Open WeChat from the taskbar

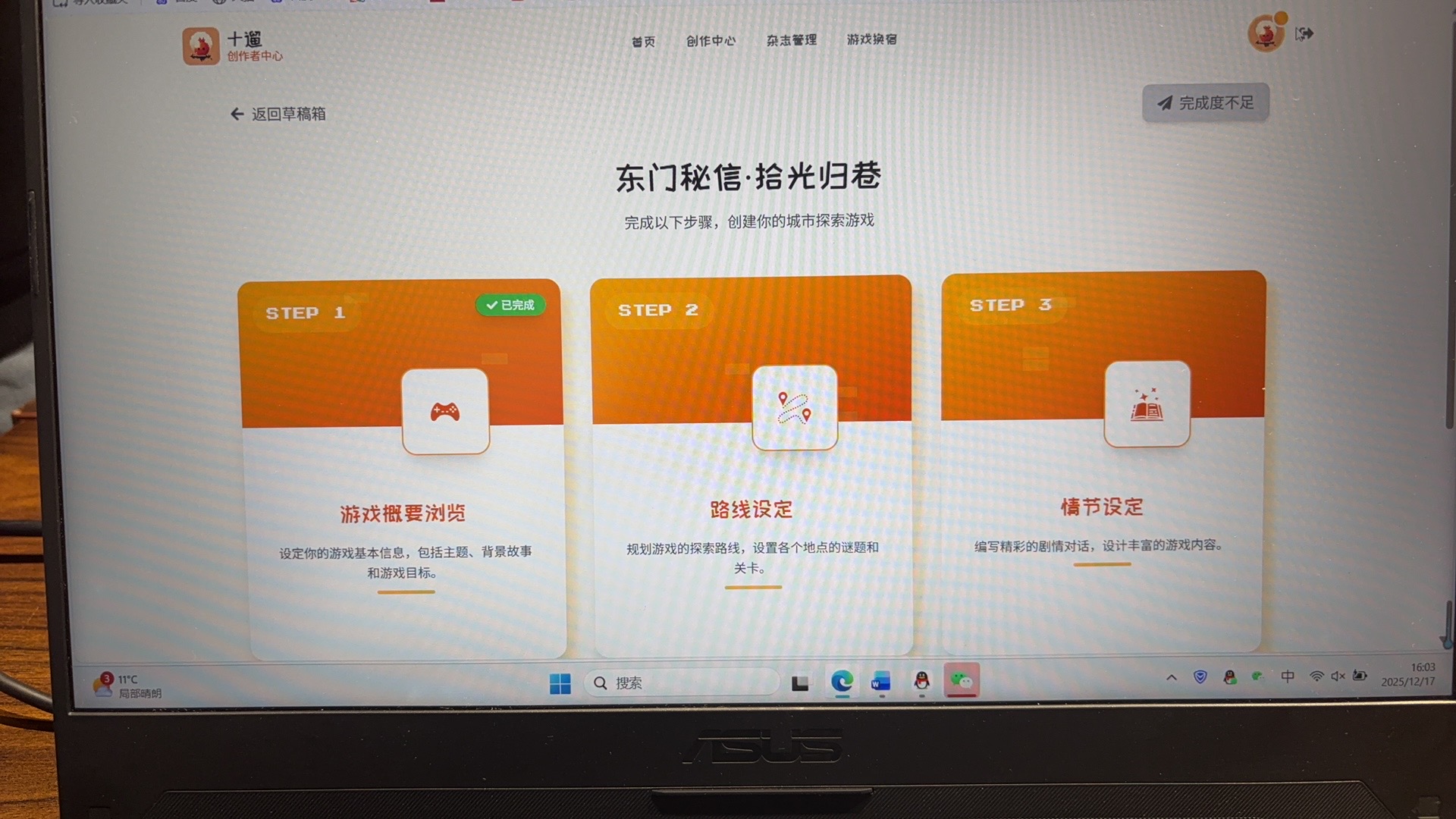click(x=962, y=680)
